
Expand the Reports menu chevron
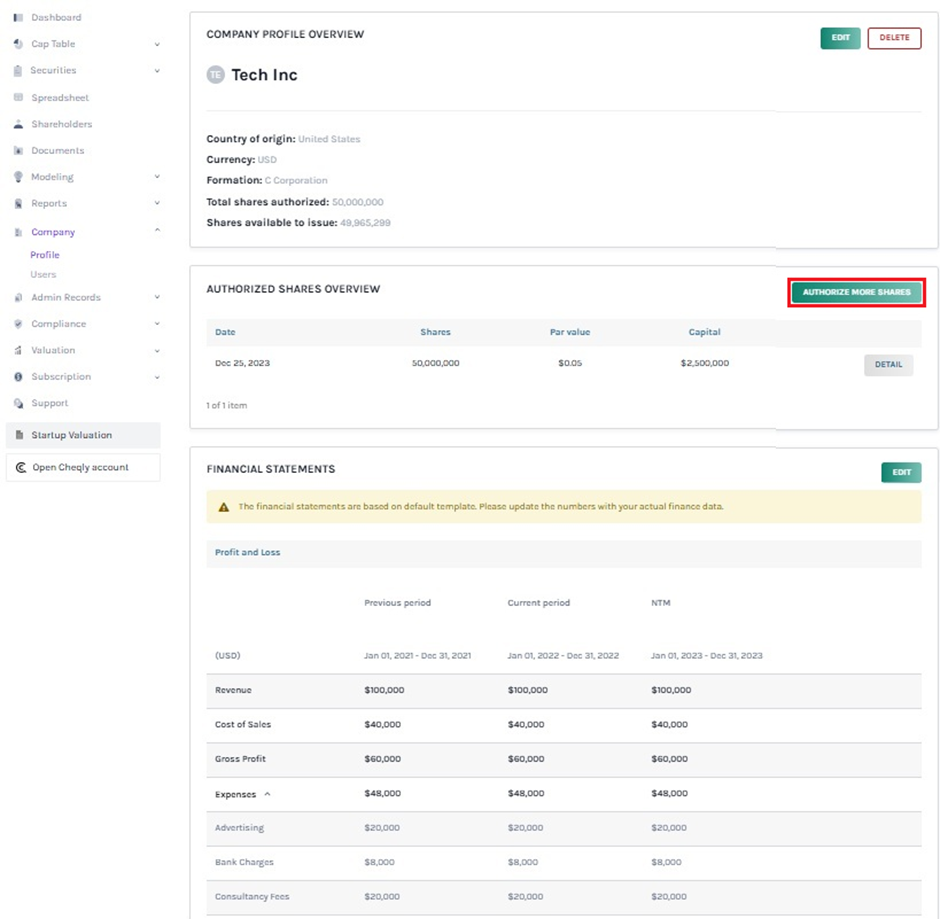(157, 204)
